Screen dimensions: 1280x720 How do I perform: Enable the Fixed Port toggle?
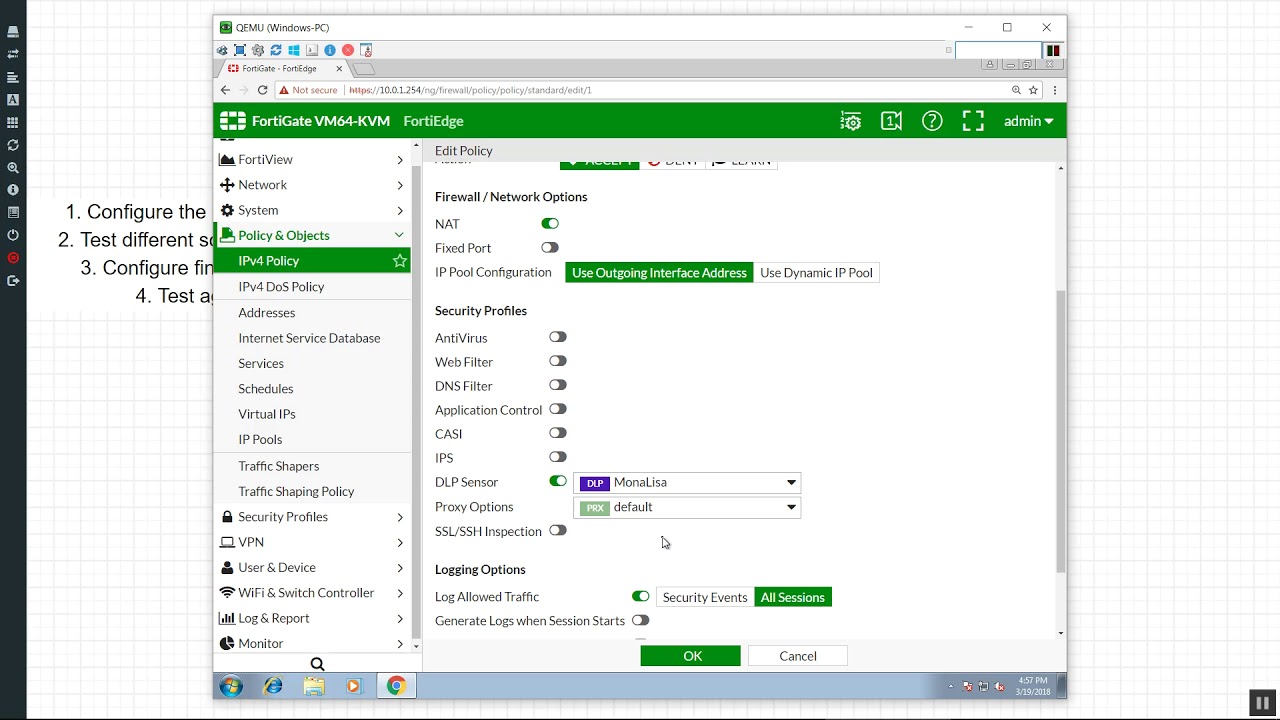[550, 248]
